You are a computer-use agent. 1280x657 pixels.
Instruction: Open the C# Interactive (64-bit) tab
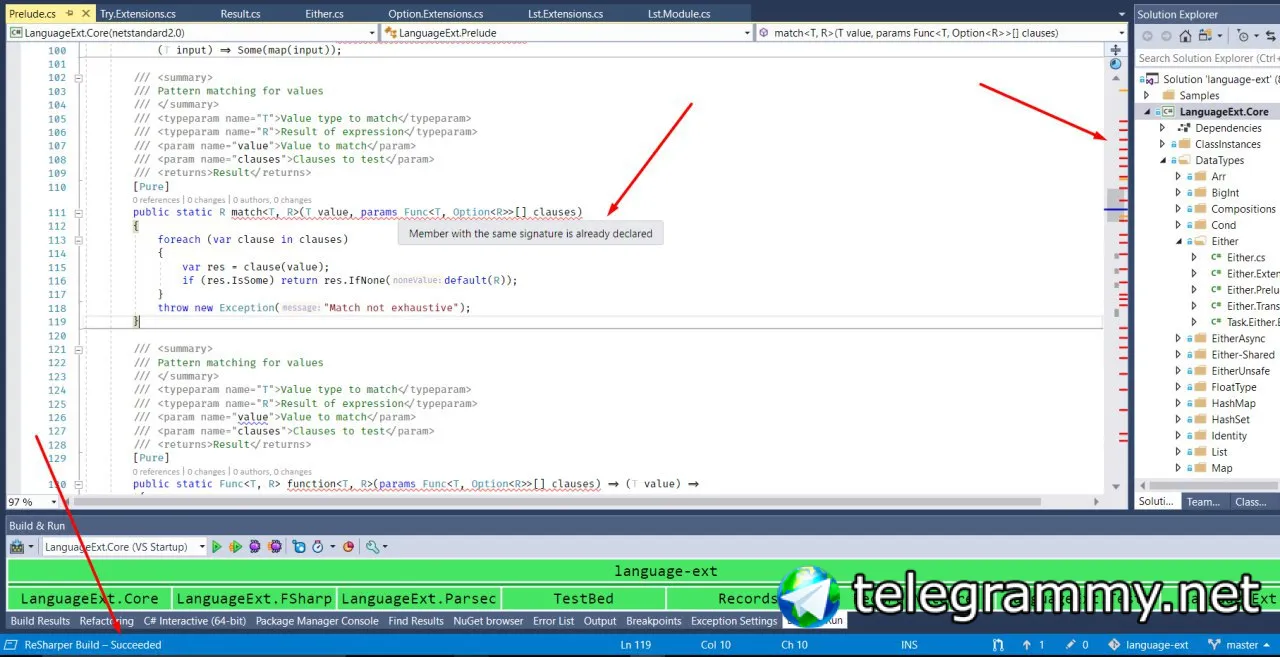[x=194, y=621]
